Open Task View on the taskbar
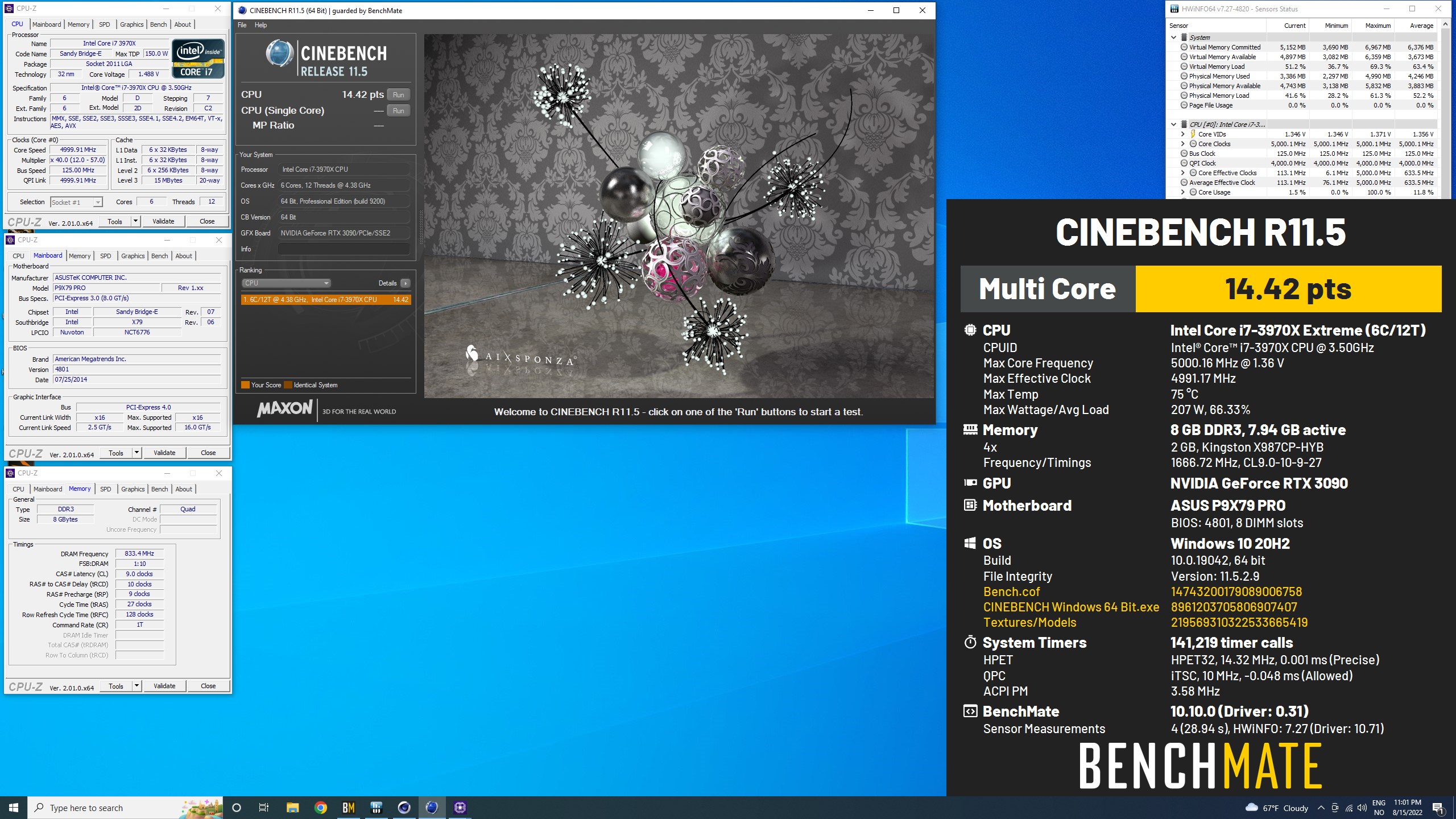 tap(264, 808)
